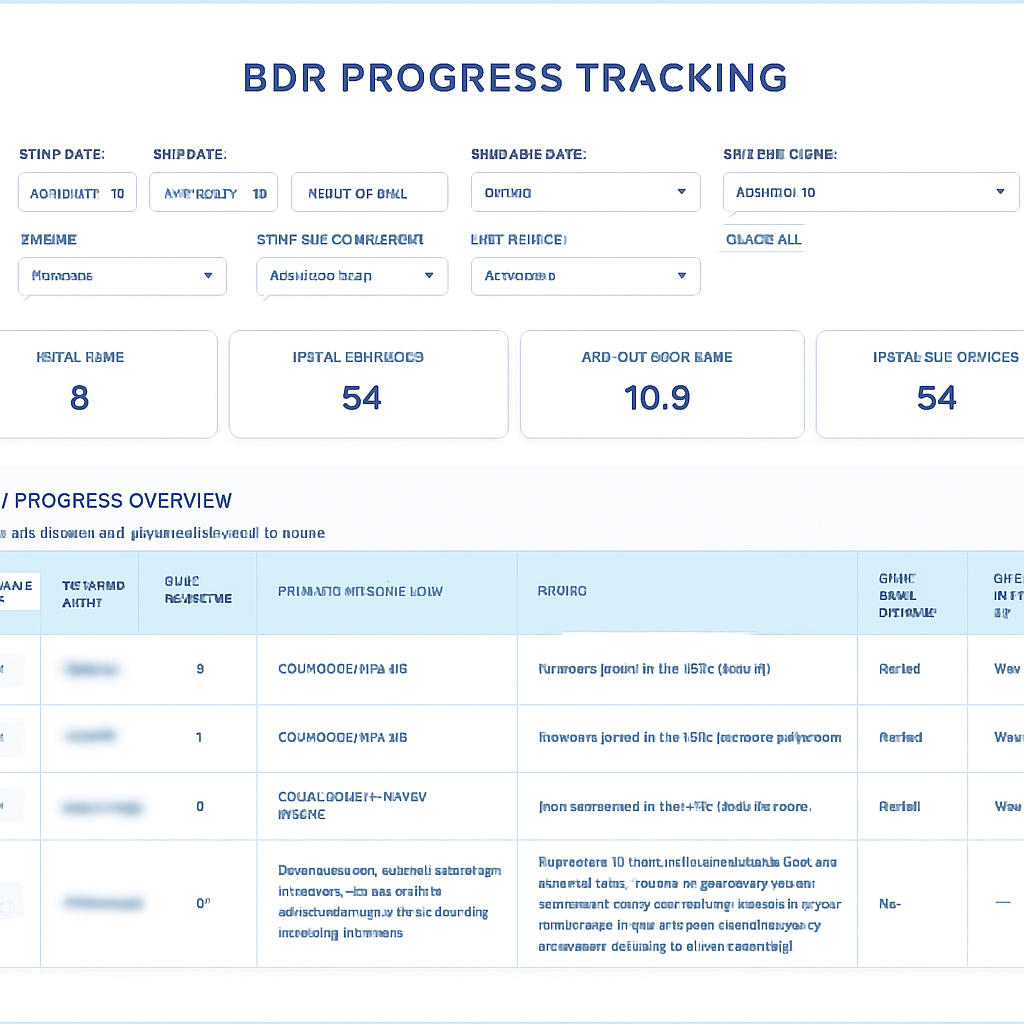The width and height of the screenshot is (1024, 1024).
Task: Open the Zmeme dropdown showing "Momoans"
Action: [121, 276]
